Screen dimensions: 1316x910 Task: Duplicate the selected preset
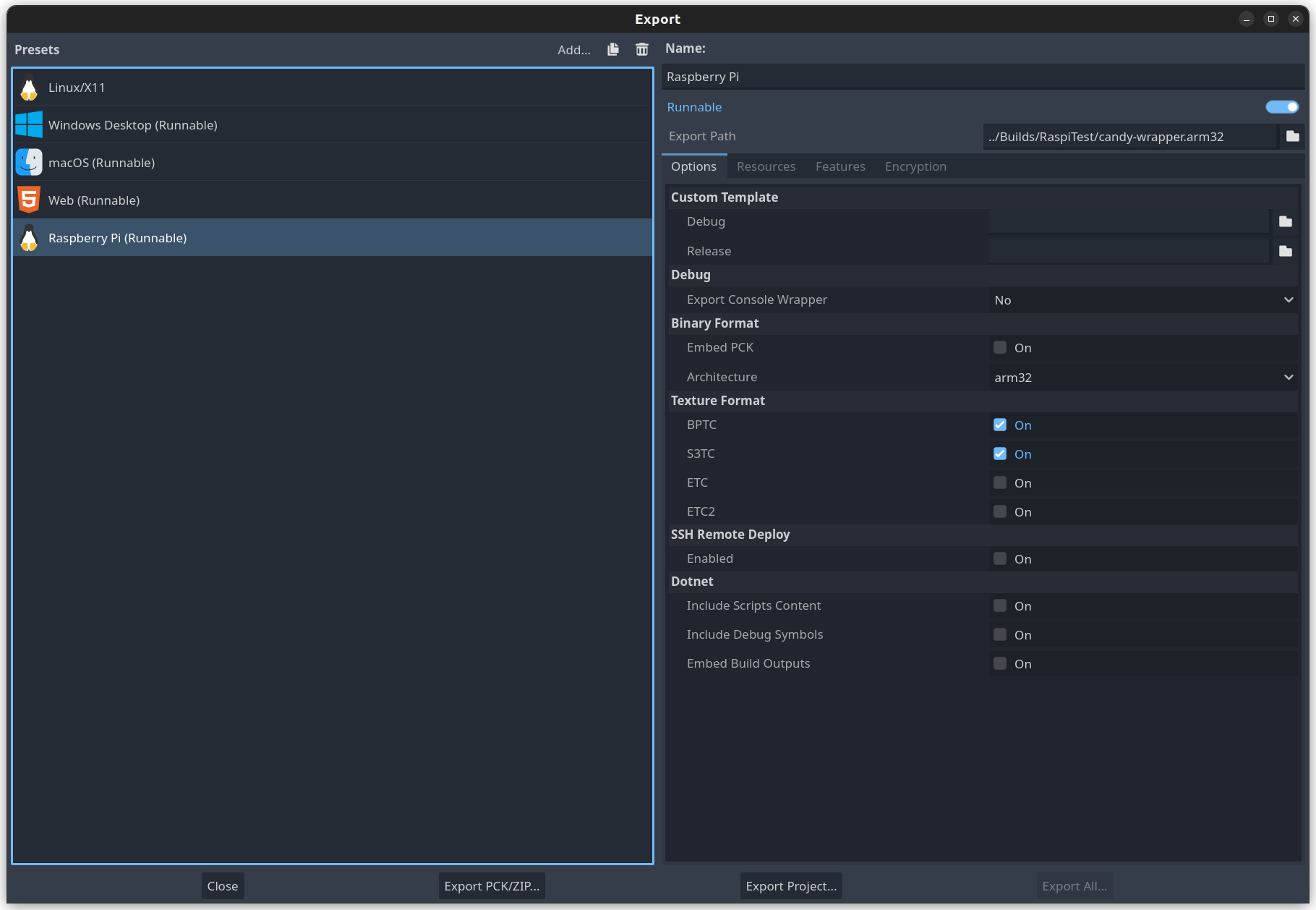coord(612,49)
